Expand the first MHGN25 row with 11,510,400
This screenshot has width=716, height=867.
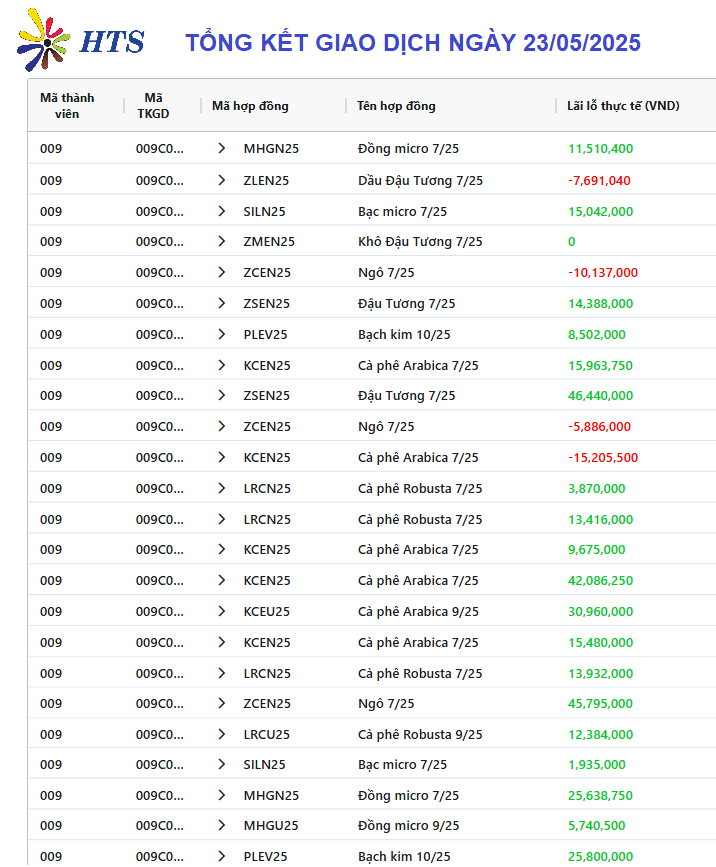(x=222, y=148)
